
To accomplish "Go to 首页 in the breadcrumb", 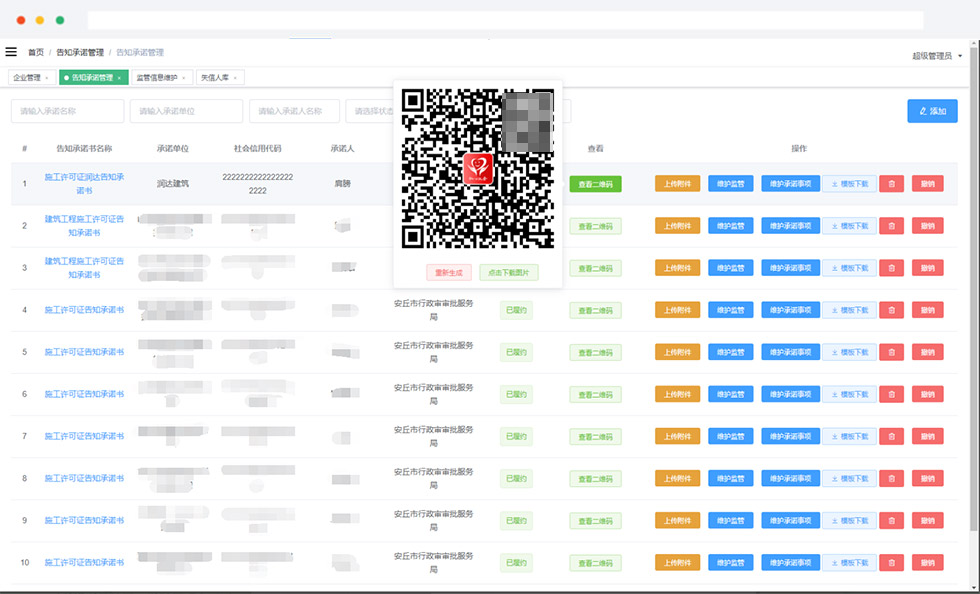I will pos(36,53).
